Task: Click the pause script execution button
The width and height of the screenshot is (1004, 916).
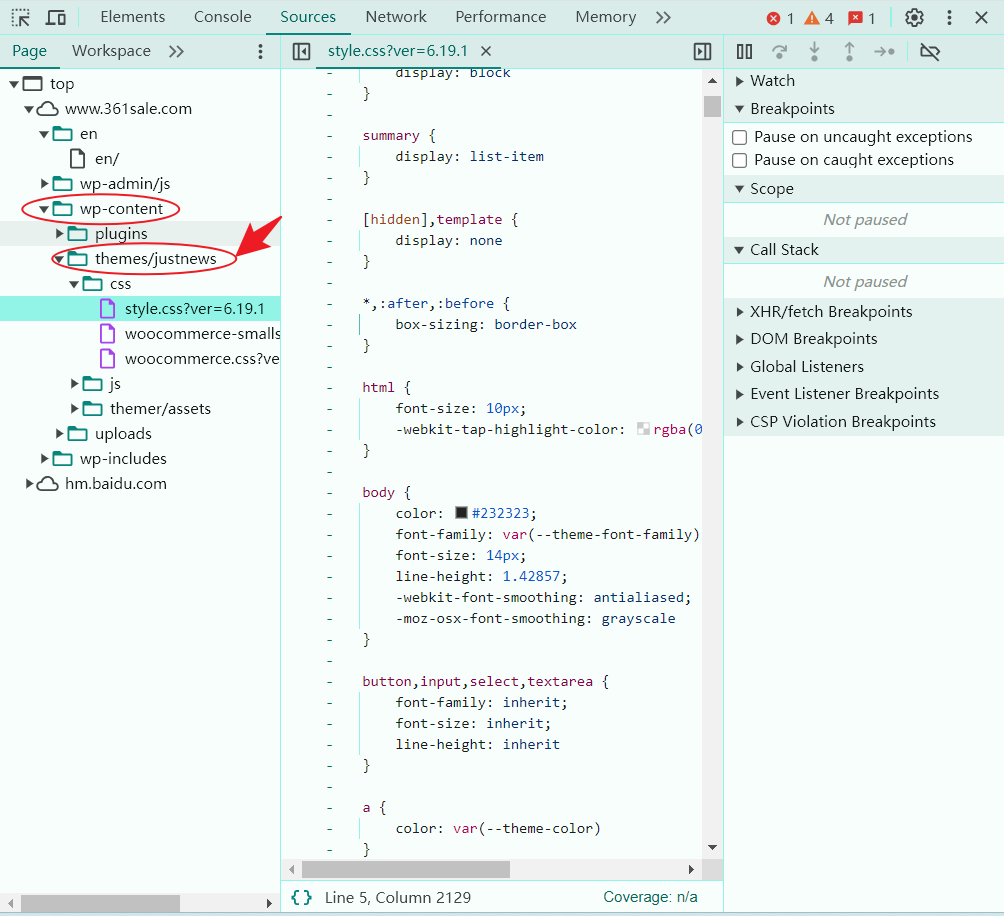Action: click(744, 51)
